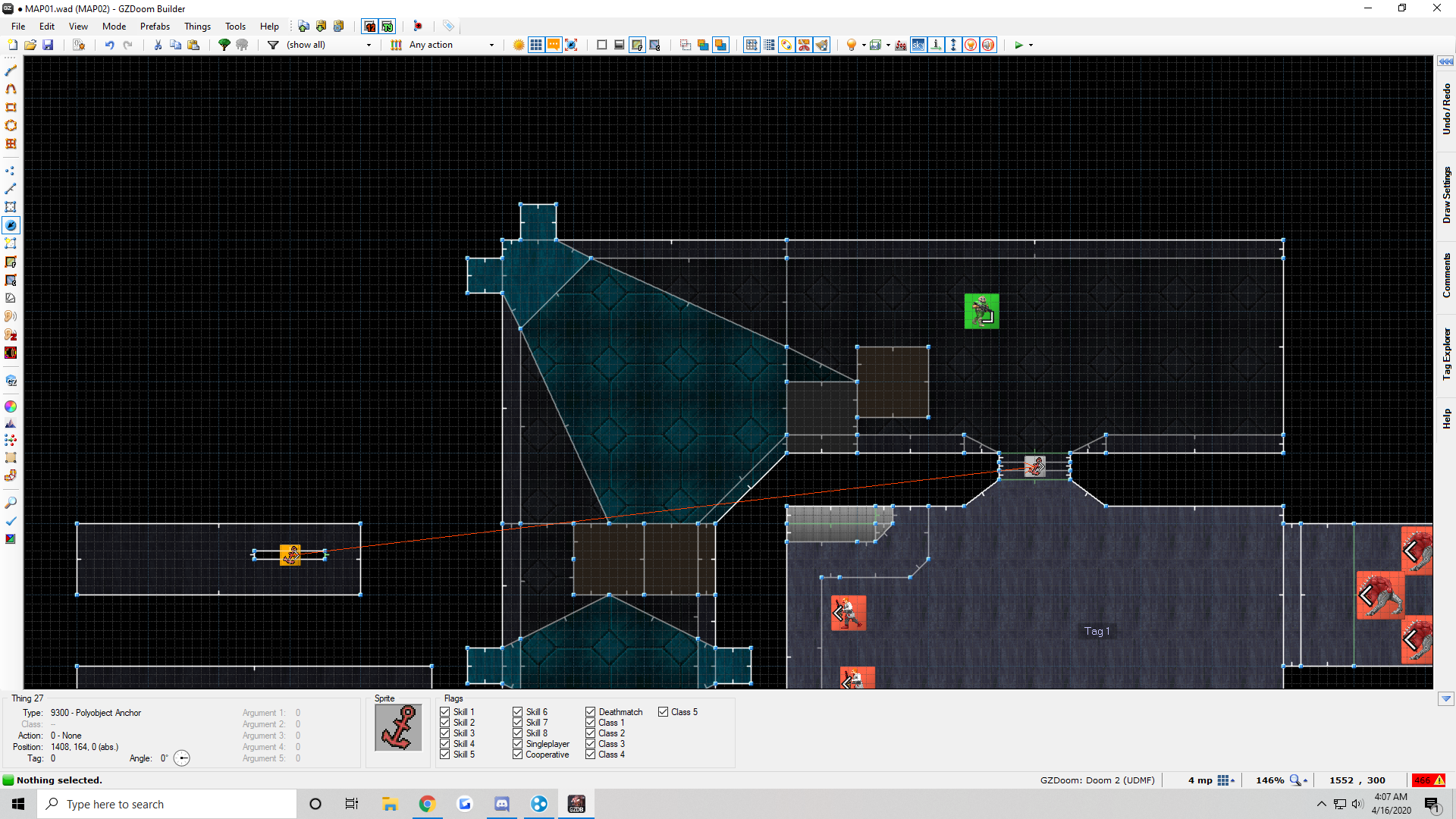Screen dimensions: 1456x819
Task: Toggle the Skill 6 checkbox
Action: click(x=518, y=712)
